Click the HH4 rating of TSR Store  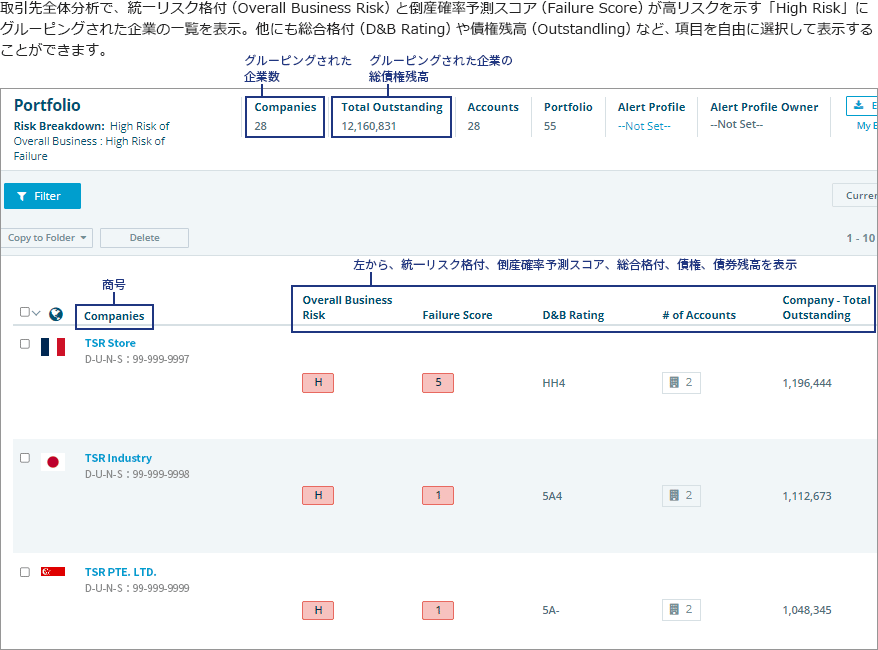click(554, 384)
